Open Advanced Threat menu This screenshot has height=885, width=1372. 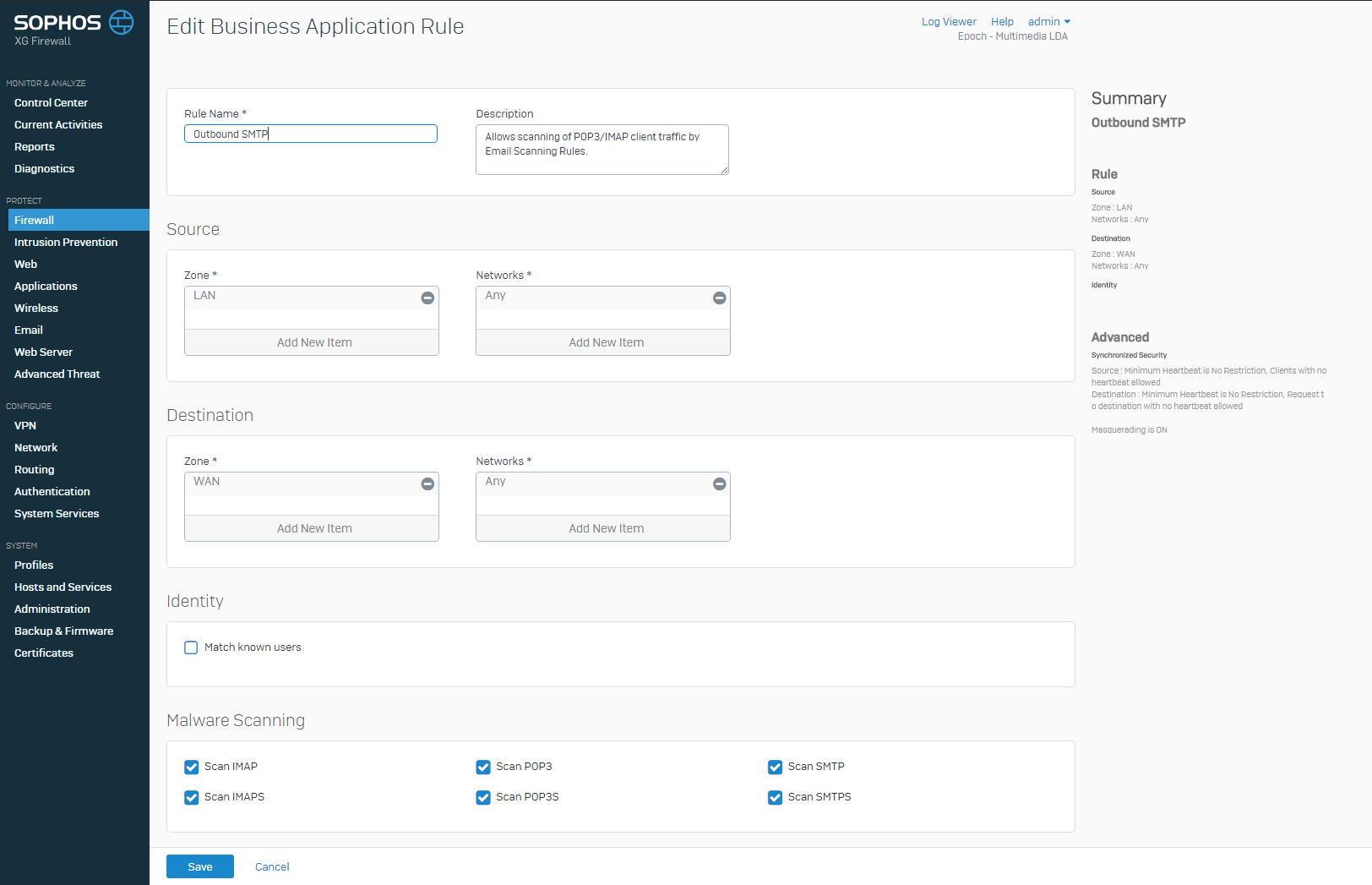pos(57,374)
